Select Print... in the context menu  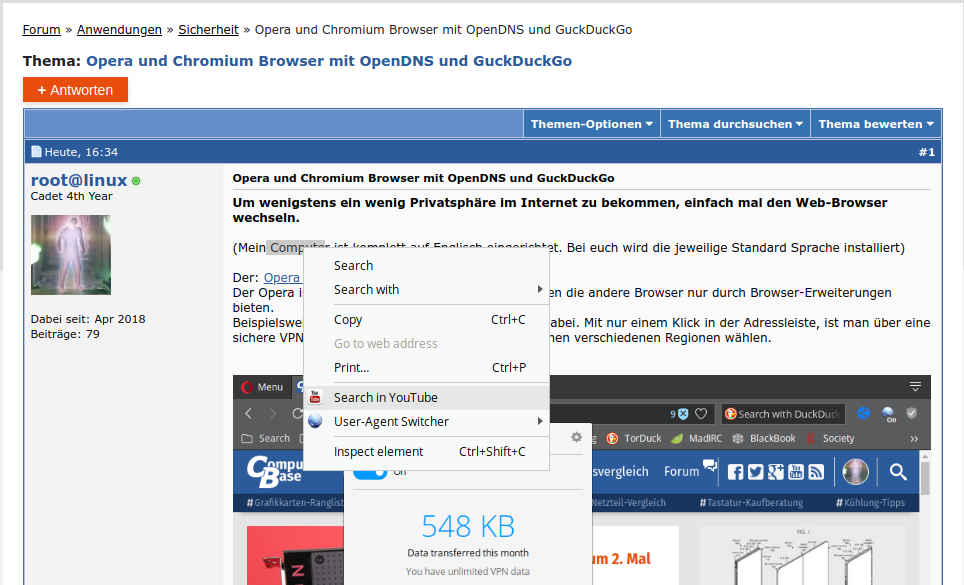(x=427, y=367)
